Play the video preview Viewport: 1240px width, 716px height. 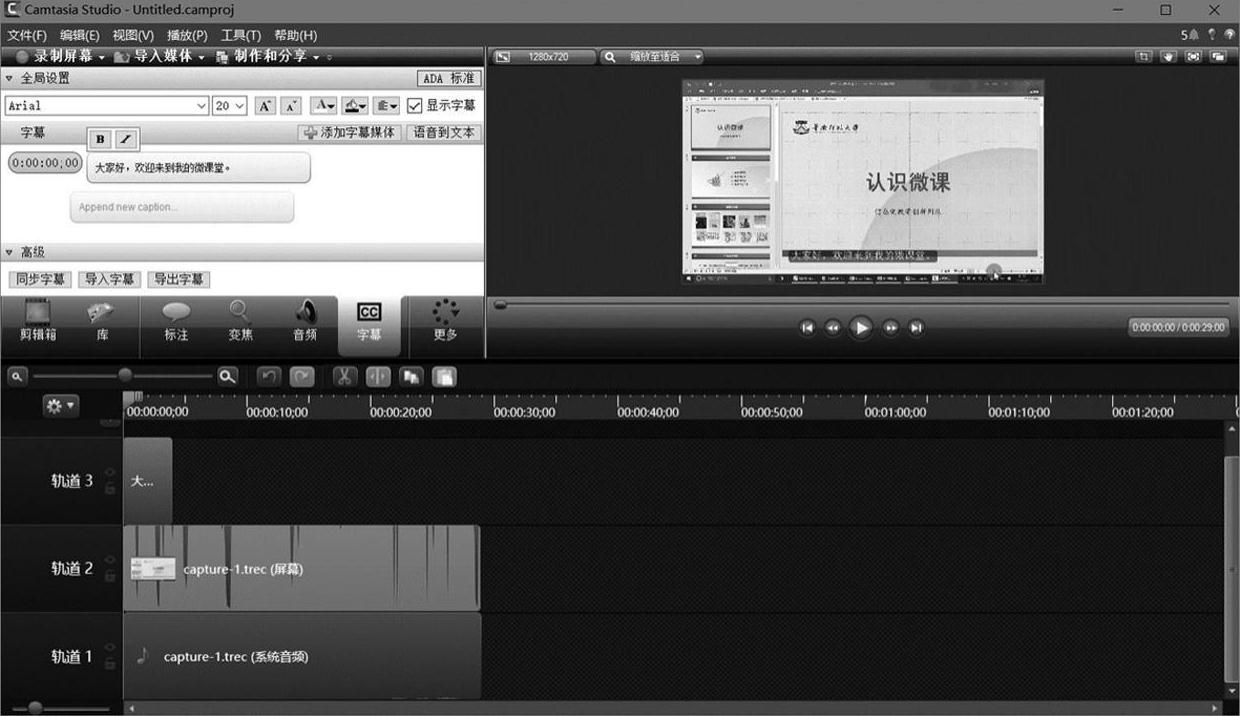point(860,327)
